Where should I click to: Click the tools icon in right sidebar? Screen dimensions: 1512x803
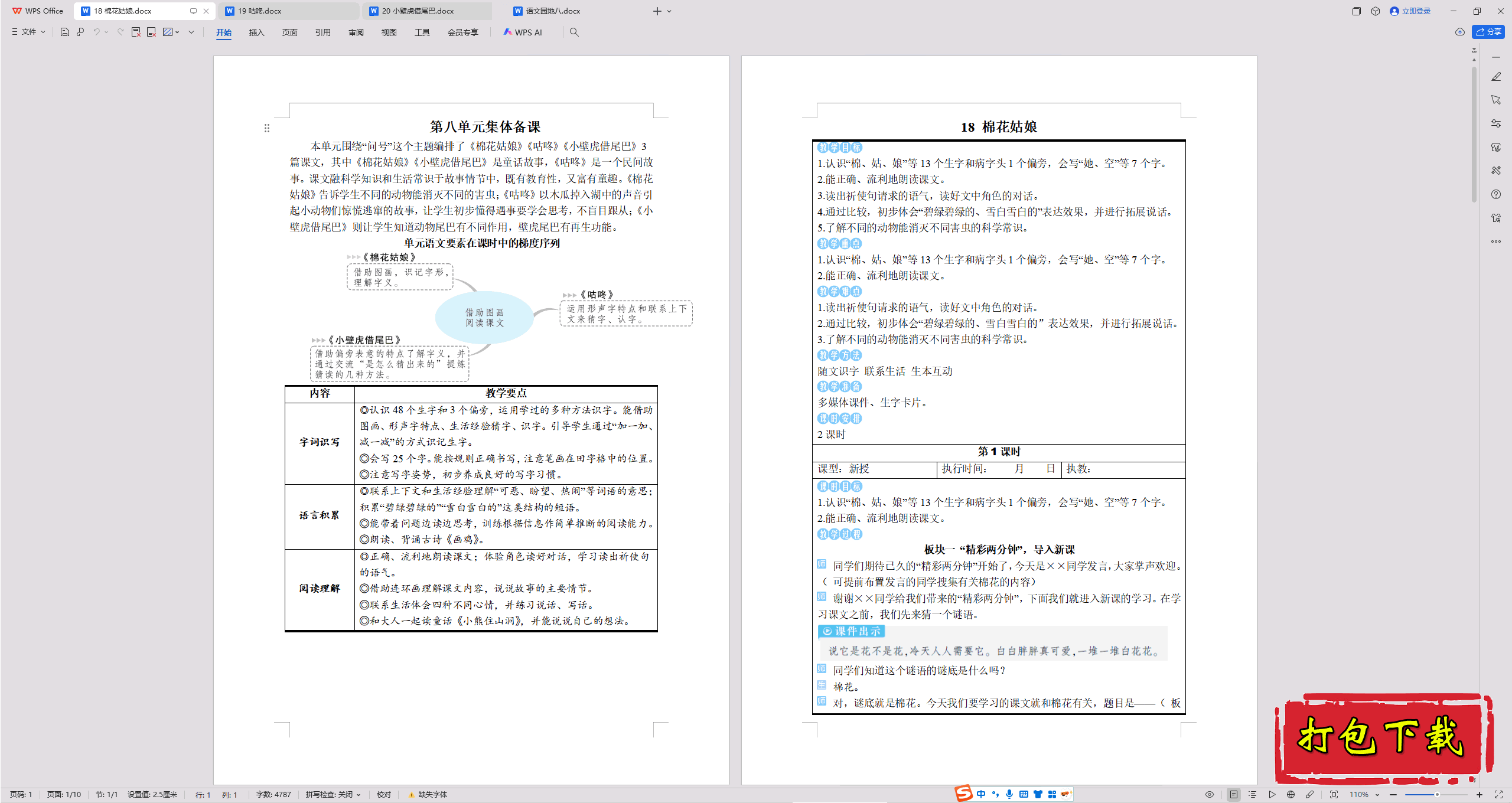point(1496,171)
